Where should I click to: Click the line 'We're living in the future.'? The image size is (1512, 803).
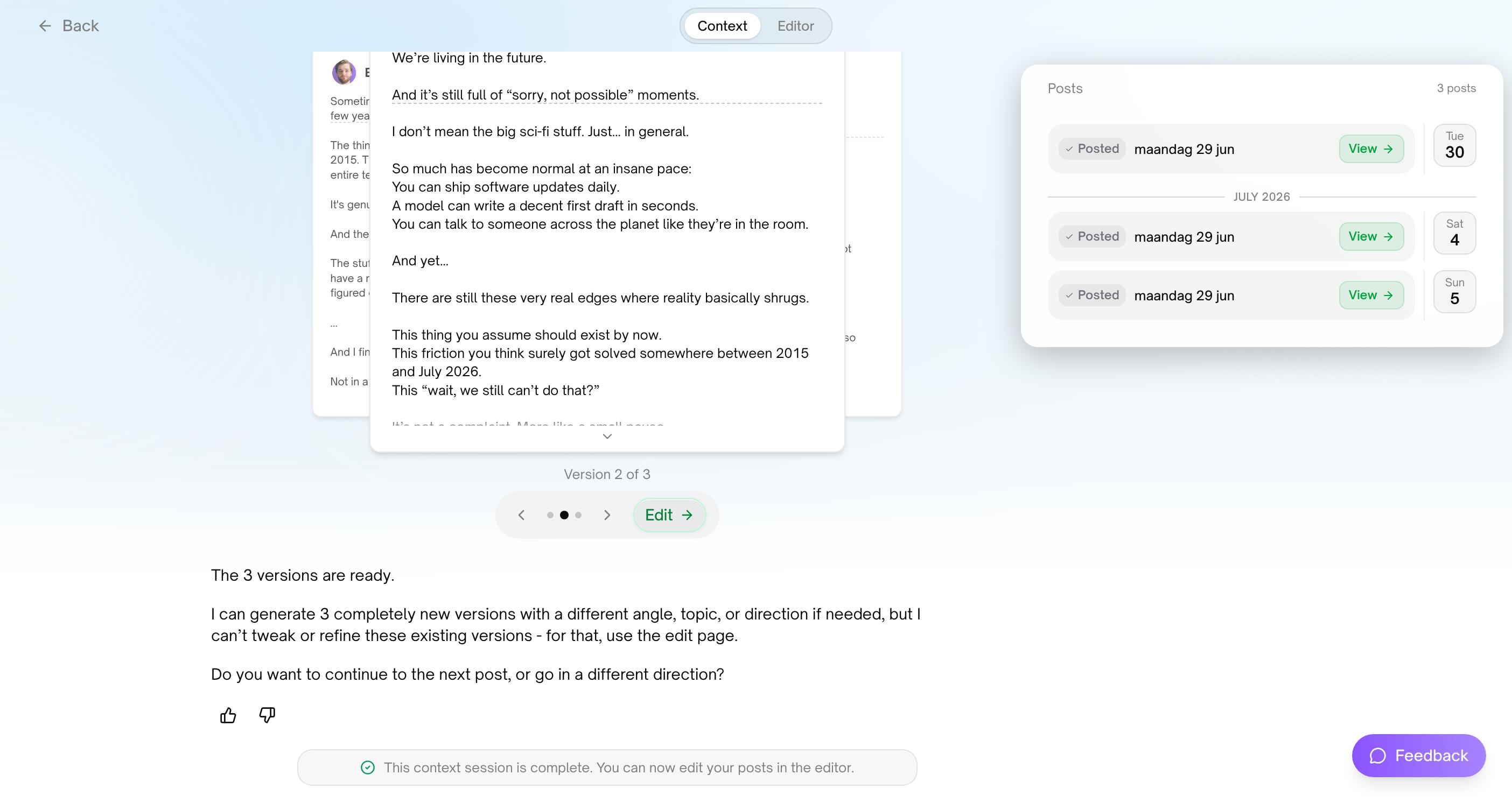tap(469, 58)
